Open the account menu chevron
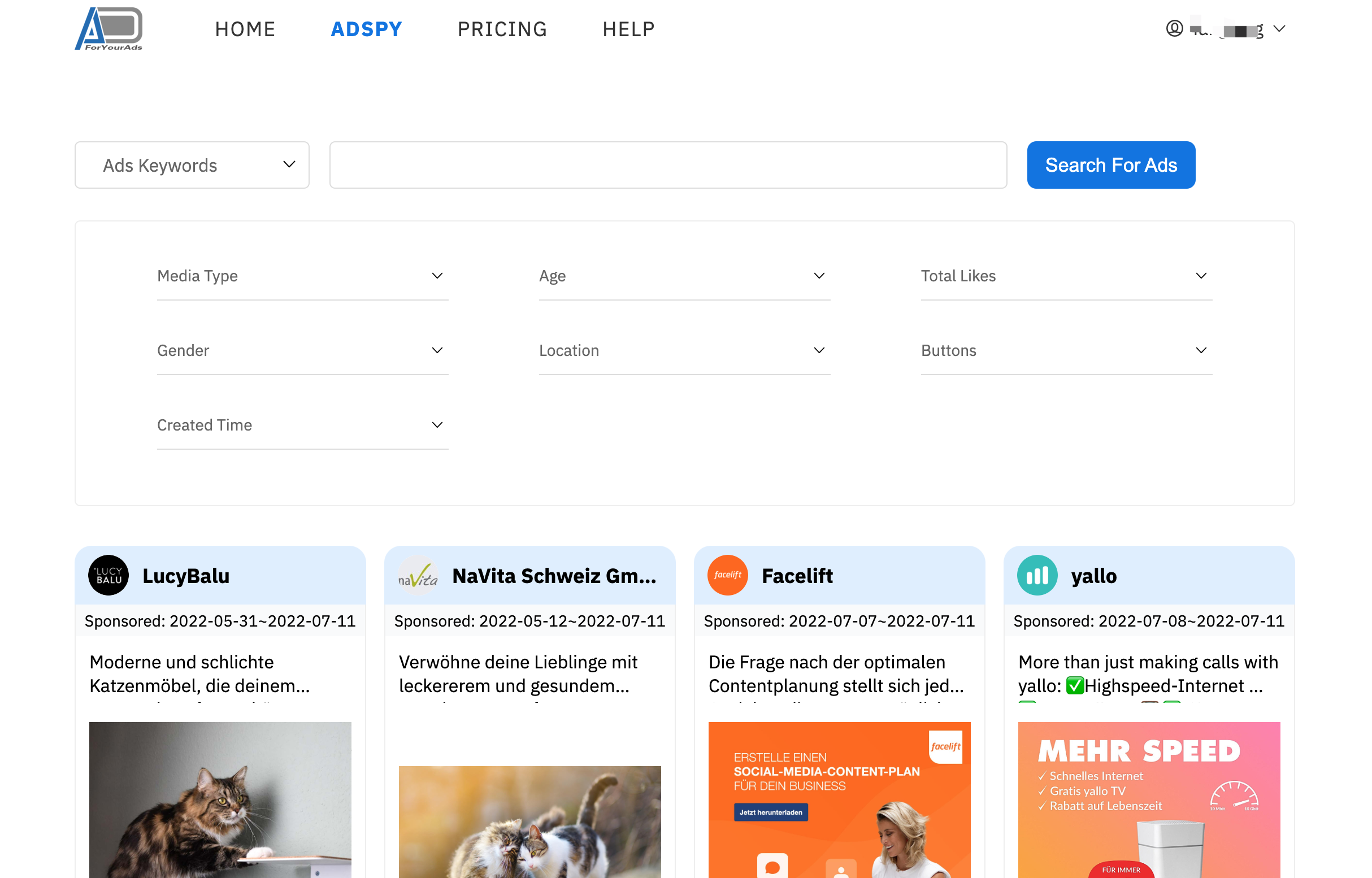1372x878 pixels. pyautogui.click(x=1279, y=28)
